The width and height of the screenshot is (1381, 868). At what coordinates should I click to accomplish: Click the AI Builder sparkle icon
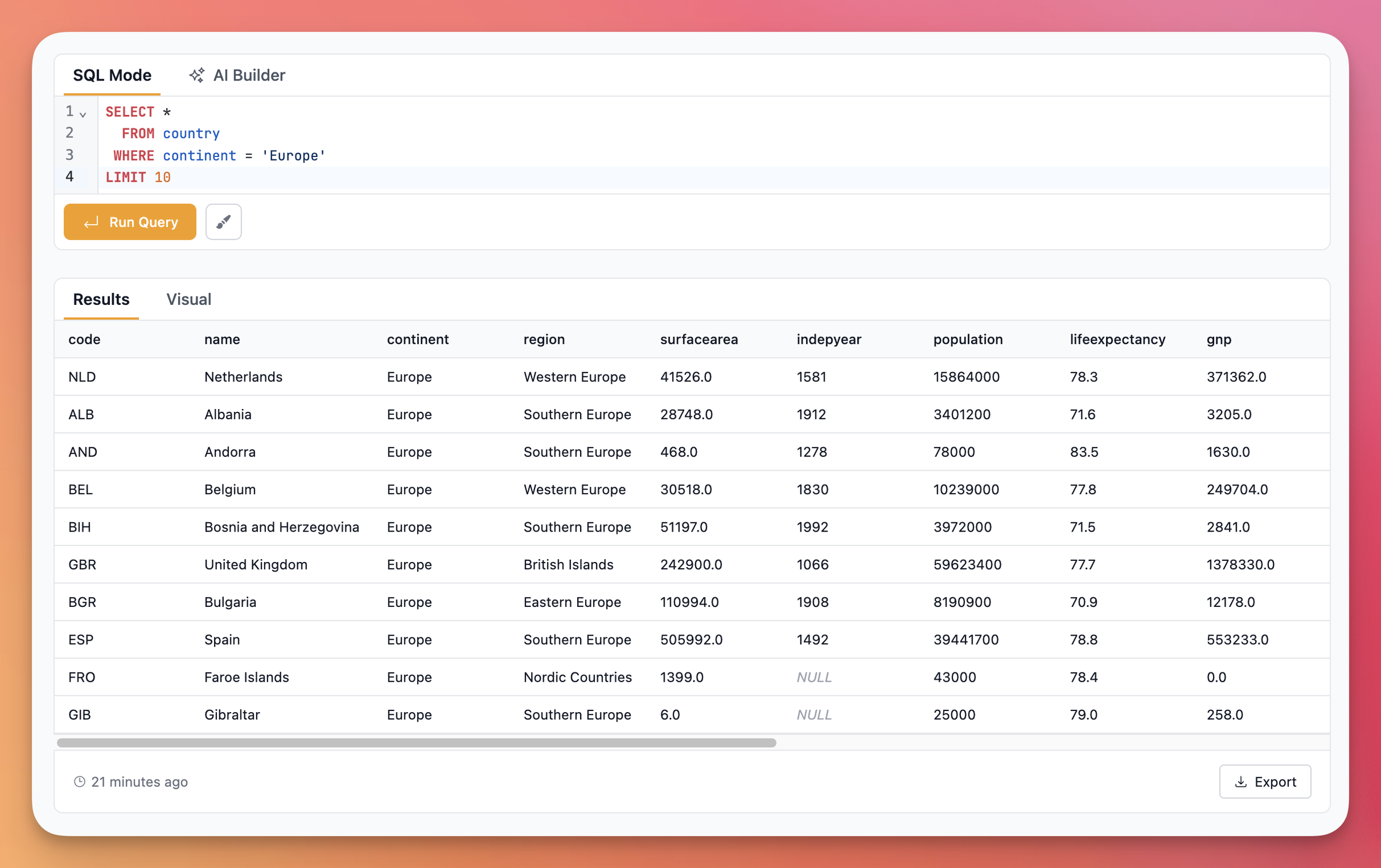tap(196, 75)
